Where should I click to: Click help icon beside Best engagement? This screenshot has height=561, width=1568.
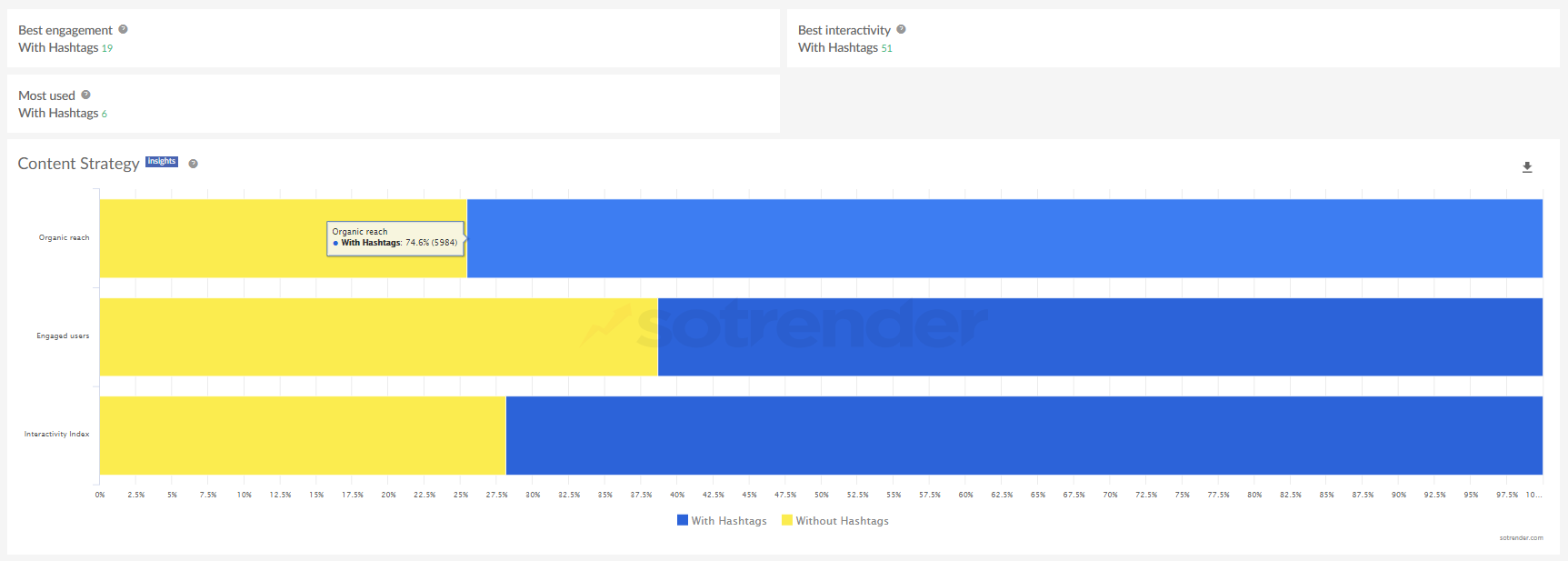point(123,29)
